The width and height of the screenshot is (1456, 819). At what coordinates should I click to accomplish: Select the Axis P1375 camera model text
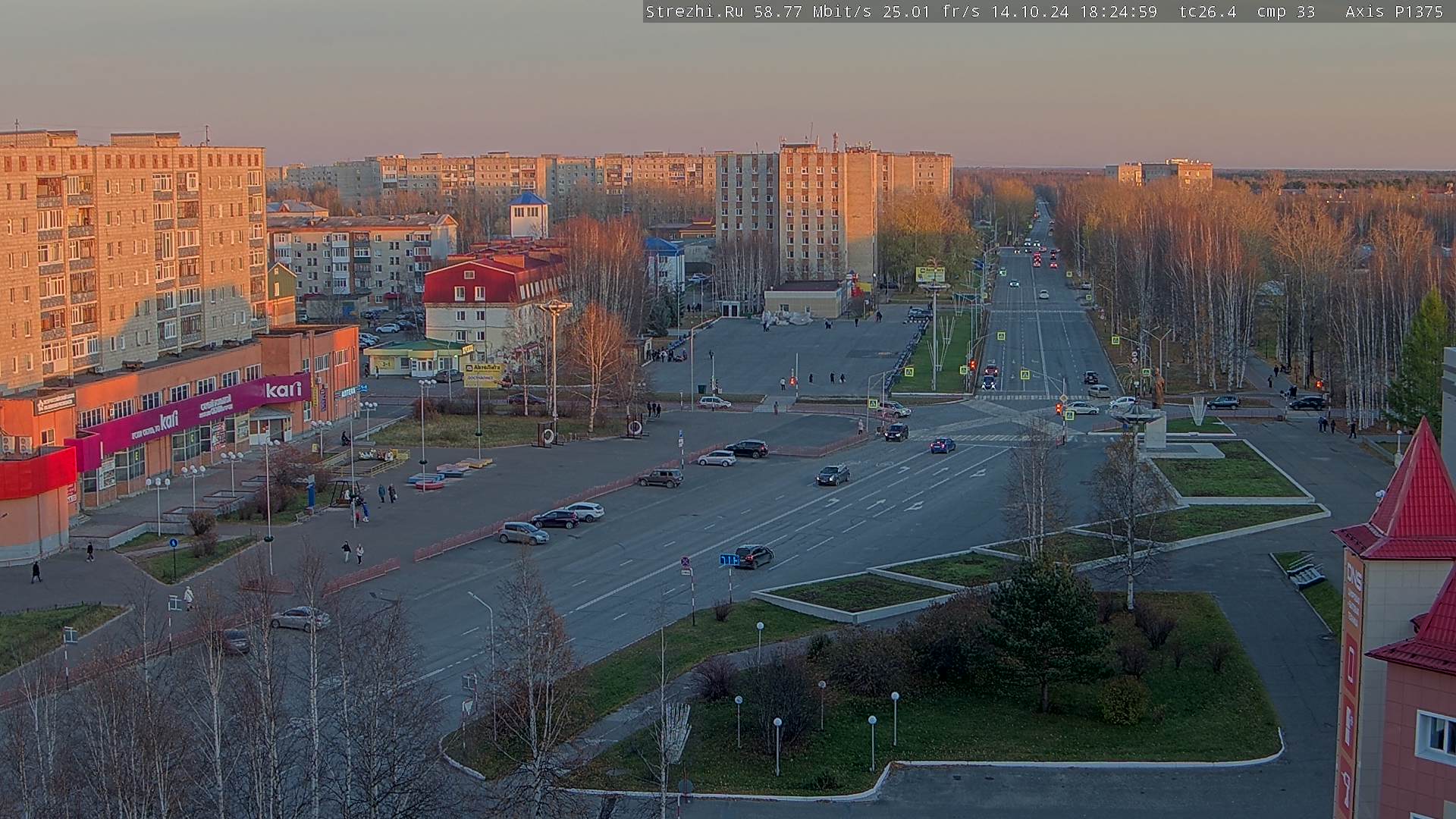click(1394, 11)
